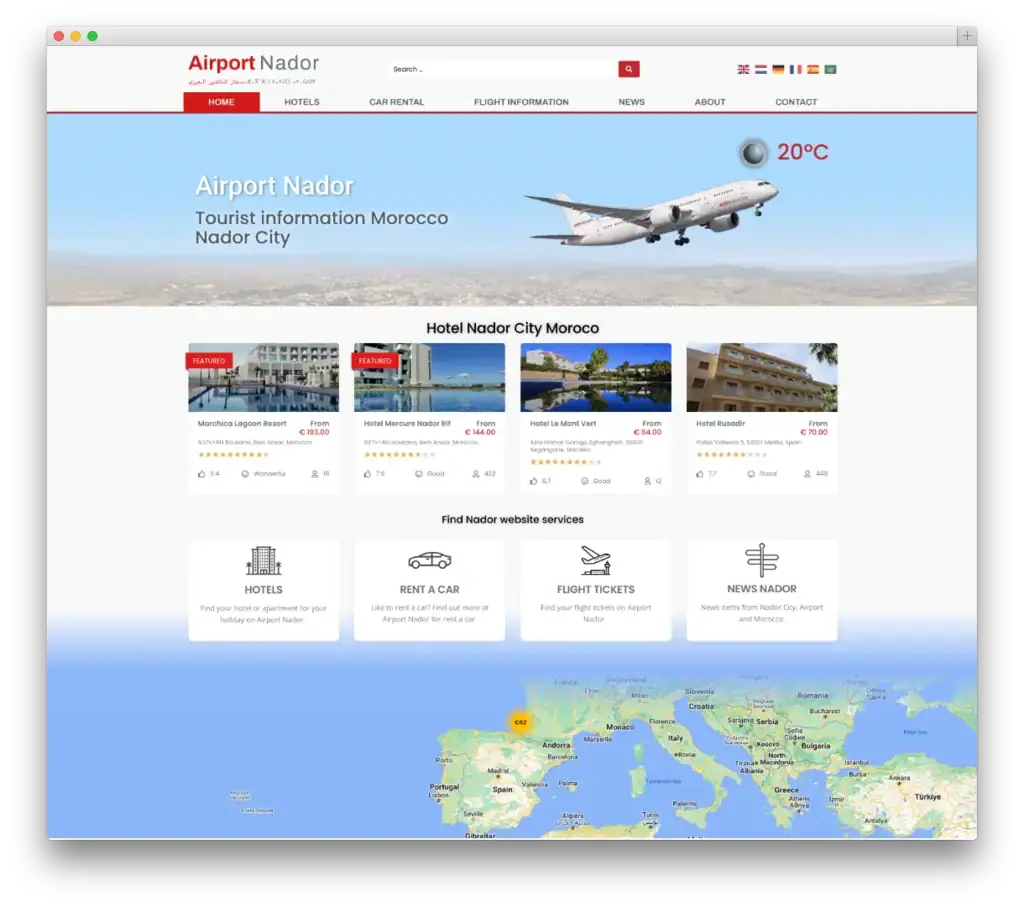Open Hotel Rusadir photo
The image size is (1024, 907).
point(762,377)
